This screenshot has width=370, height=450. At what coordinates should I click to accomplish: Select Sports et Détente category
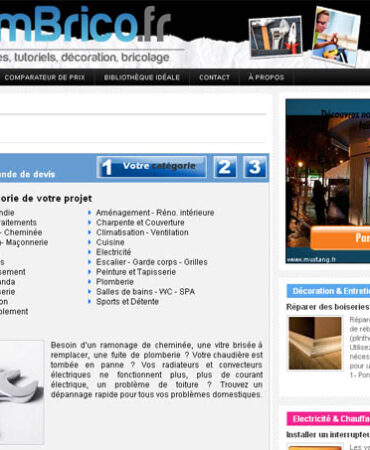(127, 302)
